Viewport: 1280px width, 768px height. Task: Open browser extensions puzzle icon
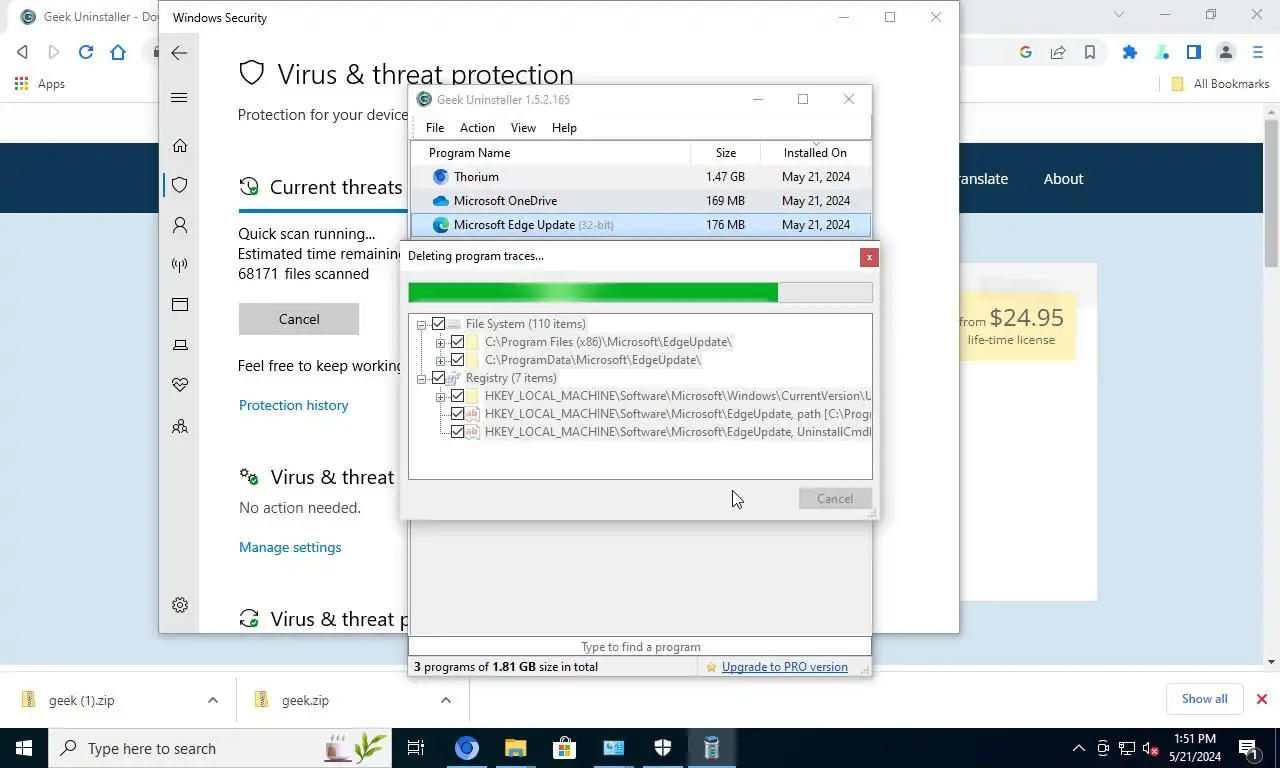click(1130, 52)
